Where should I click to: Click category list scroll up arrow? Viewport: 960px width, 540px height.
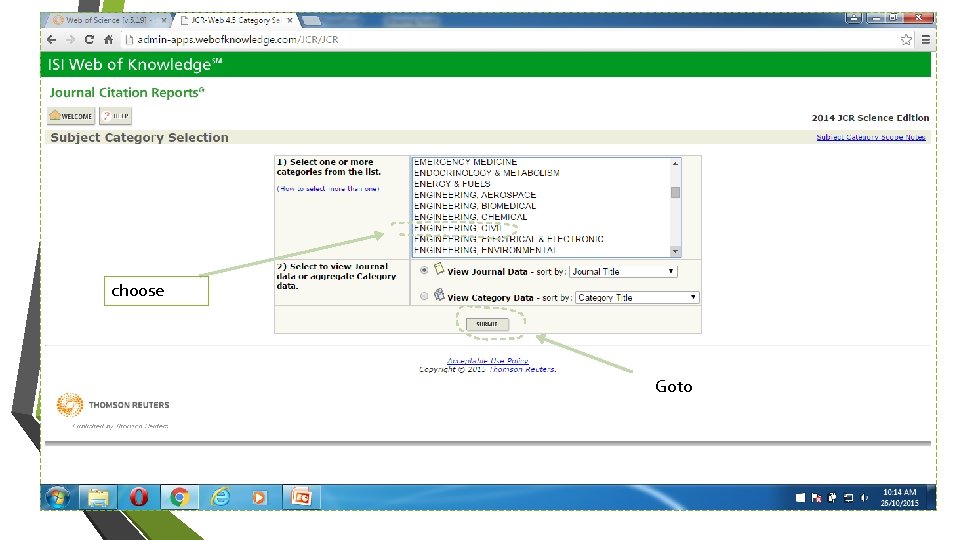(675, 163)
